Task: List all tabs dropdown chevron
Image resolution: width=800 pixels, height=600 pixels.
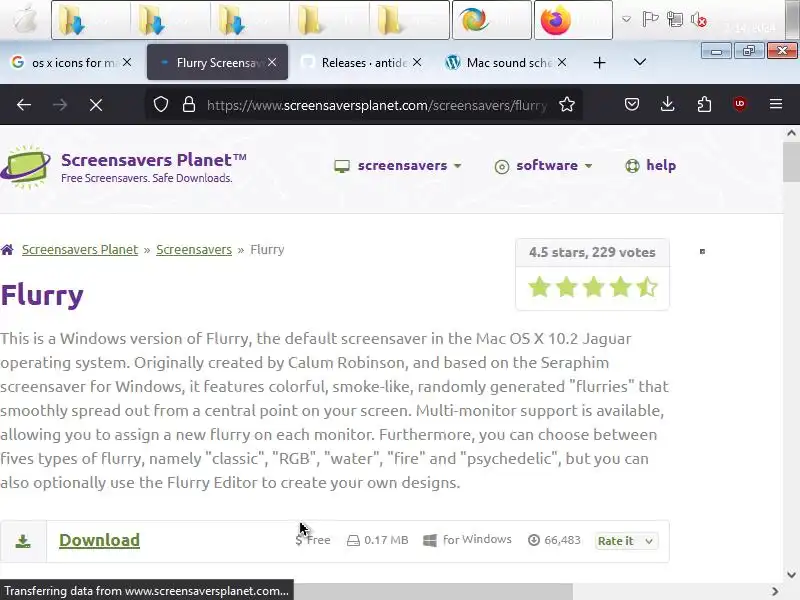Action: pos(640,62)
